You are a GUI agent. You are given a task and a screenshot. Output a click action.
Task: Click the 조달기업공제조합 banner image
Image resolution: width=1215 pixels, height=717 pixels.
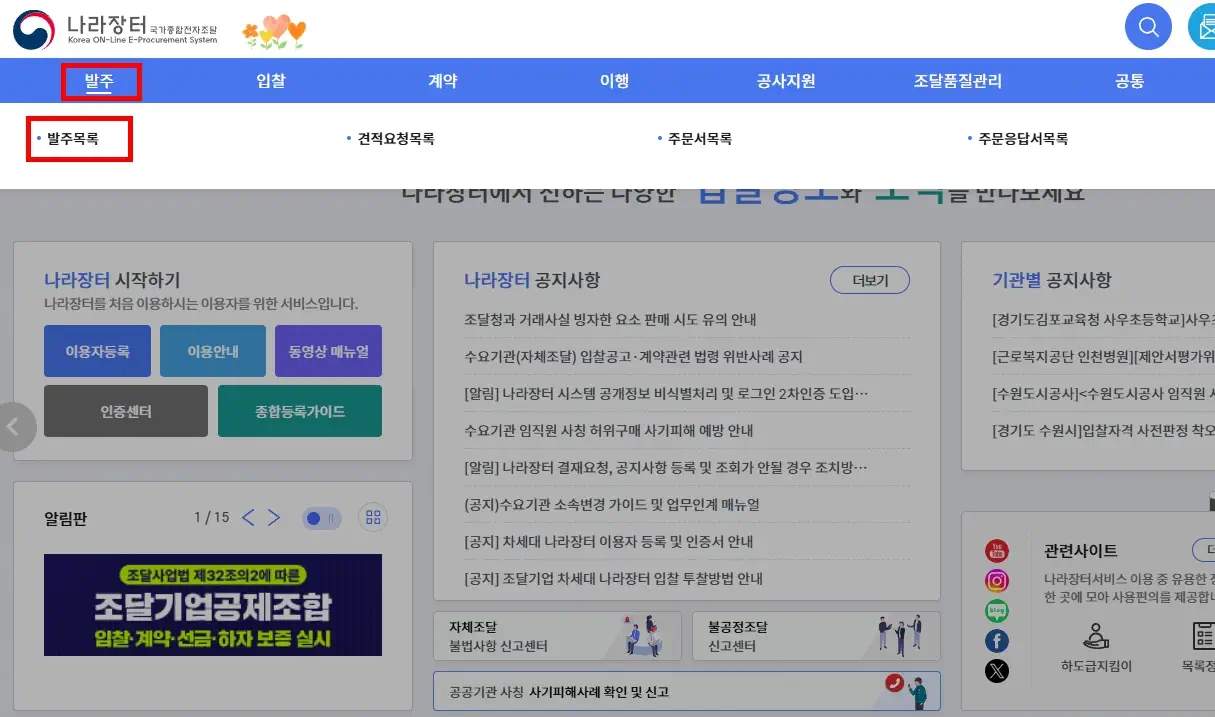pos(213,605)
